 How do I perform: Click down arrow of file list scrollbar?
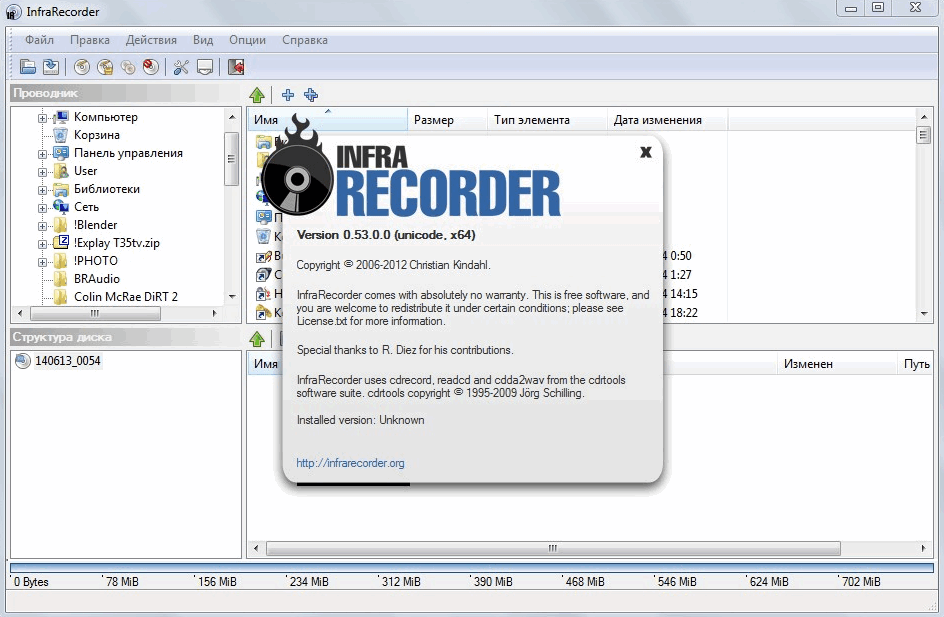click(x=924, y=313)
